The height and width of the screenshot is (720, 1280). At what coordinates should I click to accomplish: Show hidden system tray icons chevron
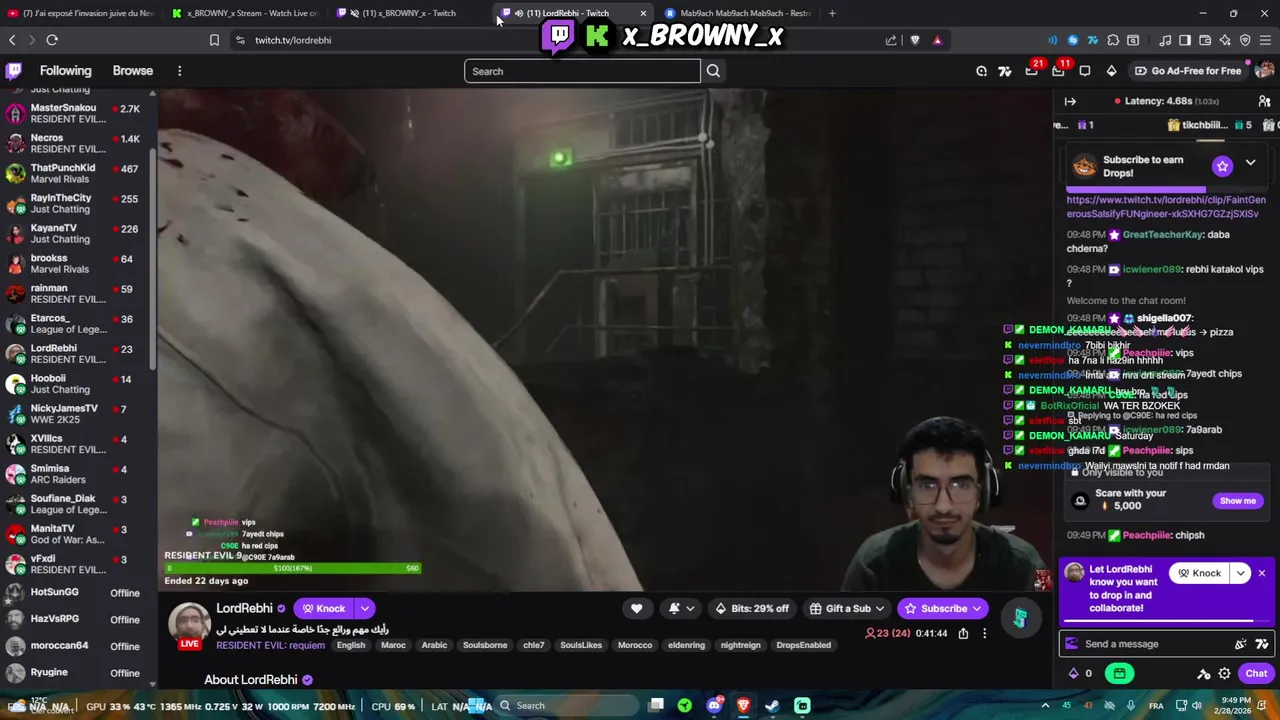[1045, 705]
